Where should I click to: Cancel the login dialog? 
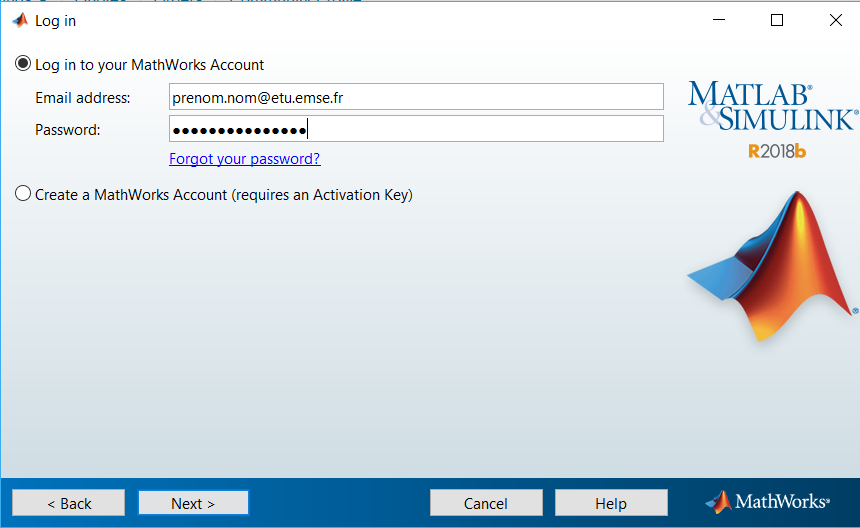click(486, 503)
